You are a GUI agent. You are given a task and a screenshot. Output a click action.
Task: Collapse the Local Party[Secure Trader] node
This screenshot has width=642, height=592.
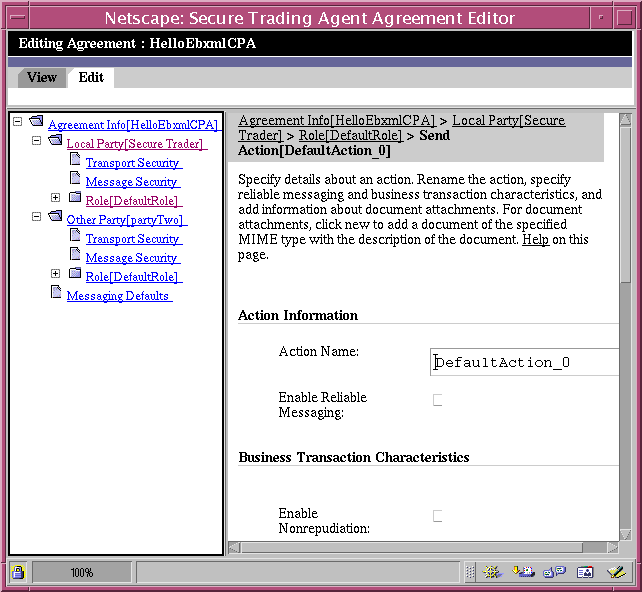pos(36,140)
